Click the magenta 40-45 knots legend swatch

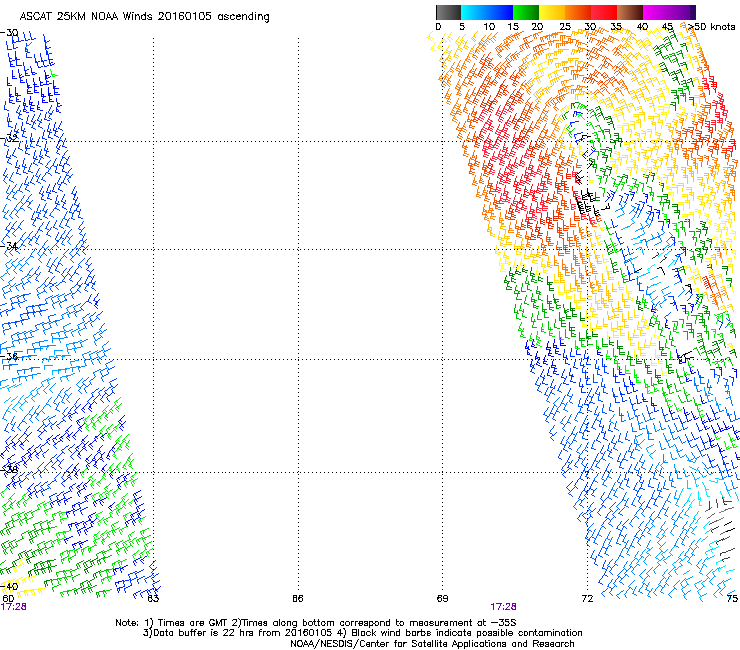[656, 12]
